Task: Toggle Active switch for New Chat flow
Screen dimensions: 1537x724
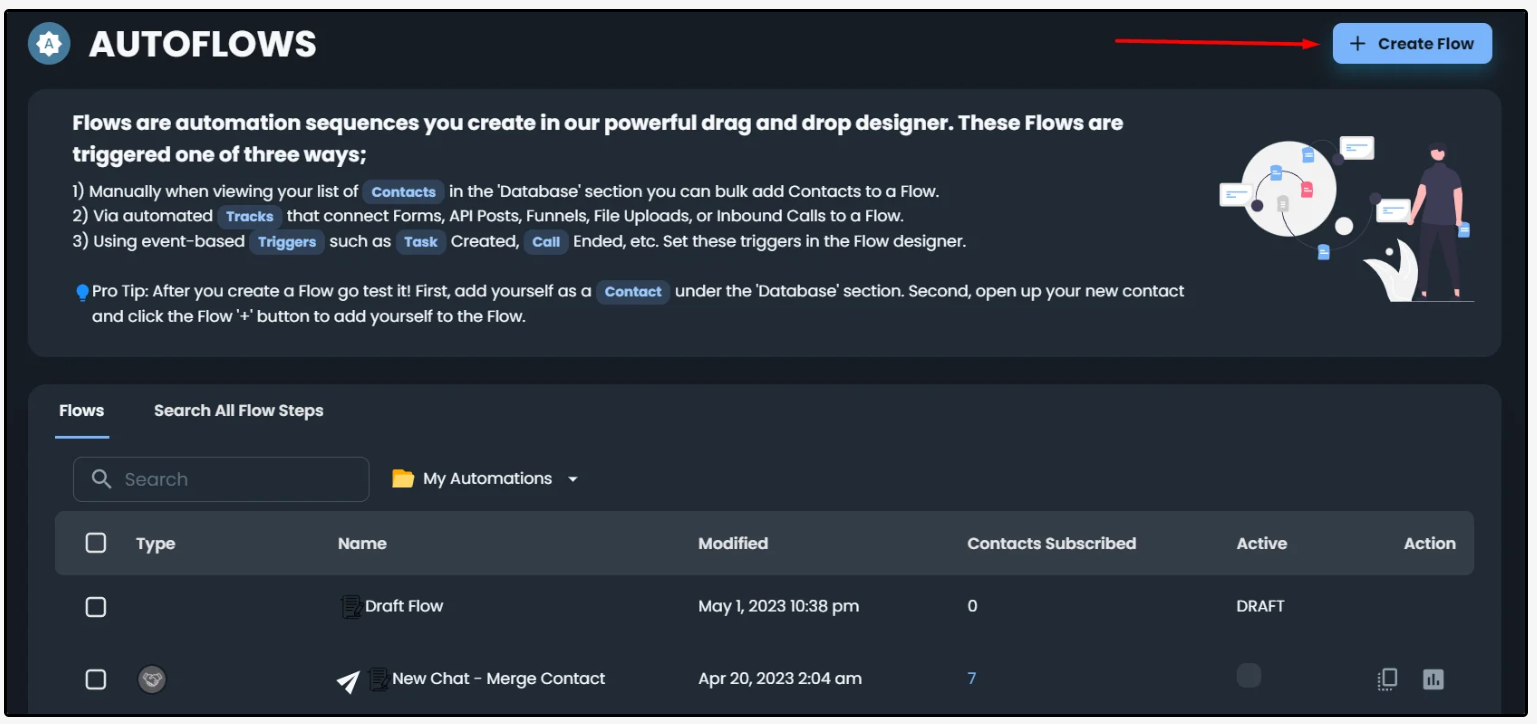Action: [1248, 676]
